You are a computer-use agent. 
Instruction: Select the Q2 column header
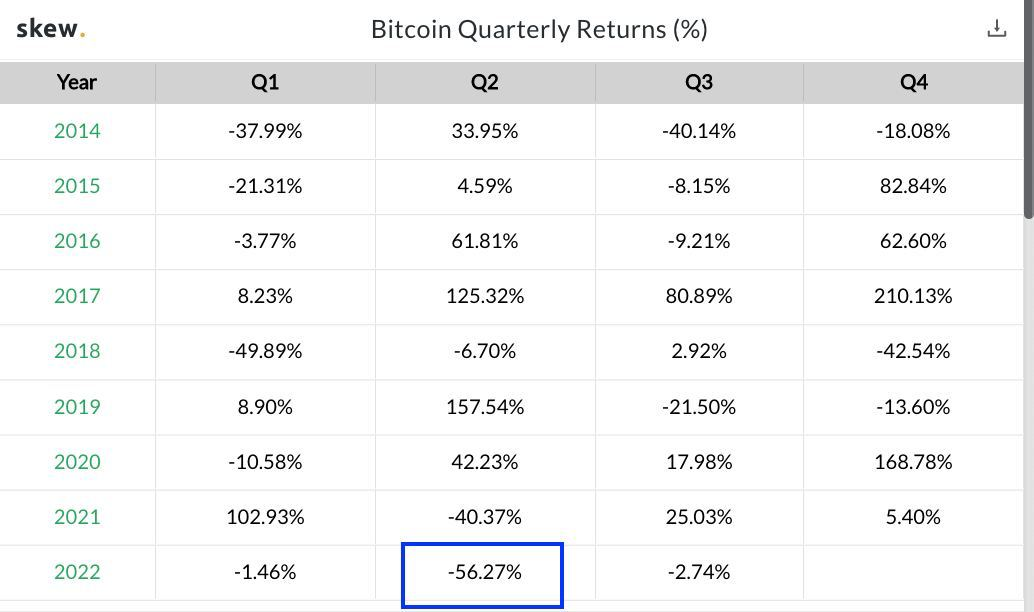[484, 83]
